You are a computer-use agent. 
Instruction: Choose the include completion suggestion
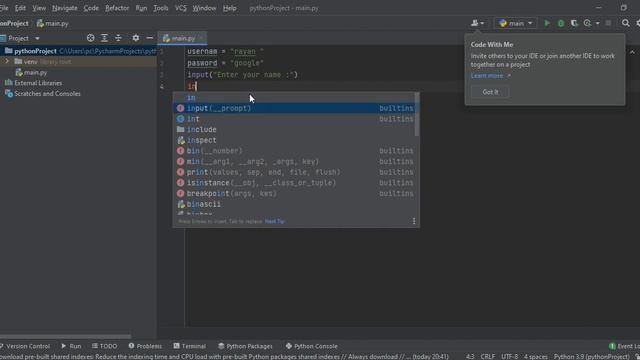(295, 129)
